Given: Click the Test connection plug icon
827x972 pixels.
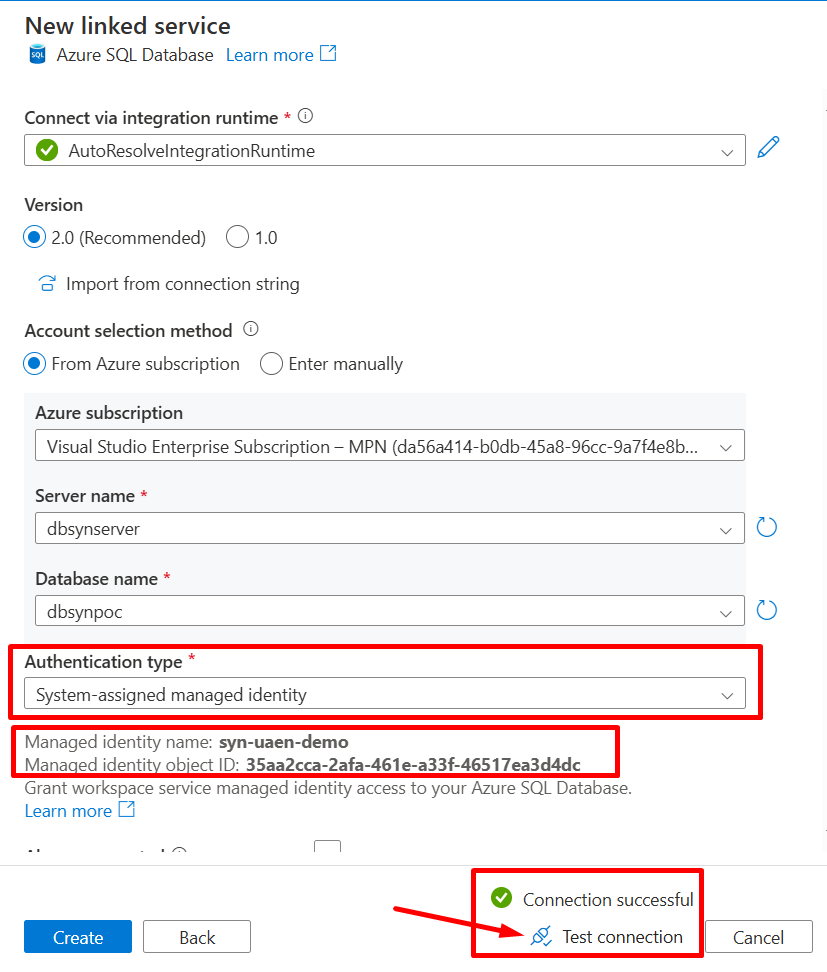Looking at the screenshot, I should 541,937.
